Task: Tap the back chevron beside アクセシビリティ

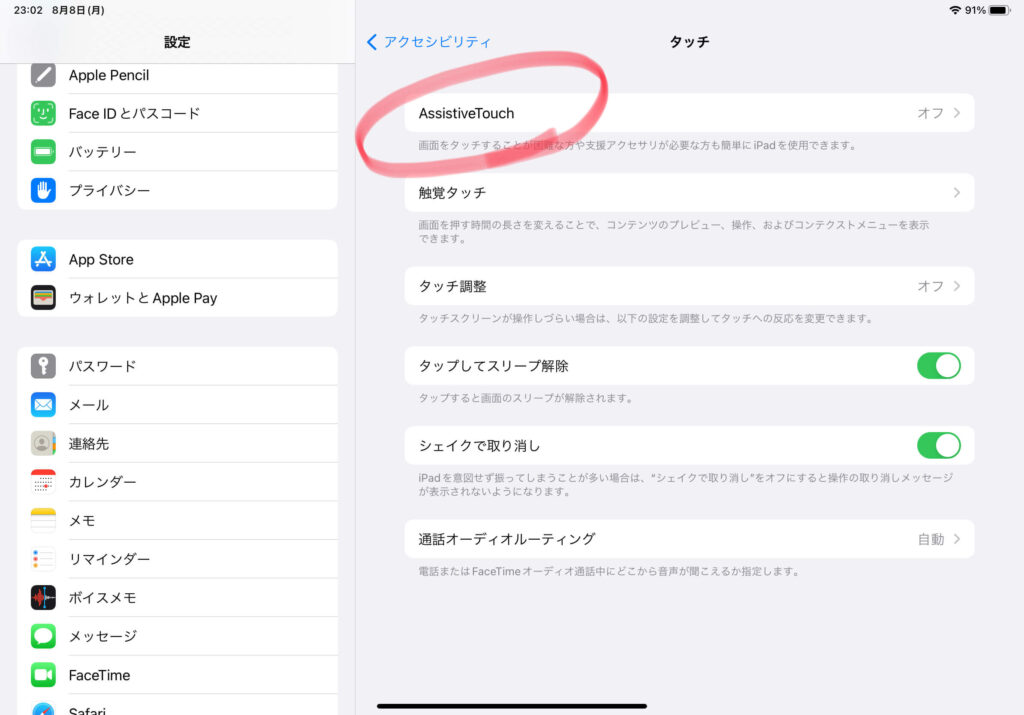Action: coord(372,42)
